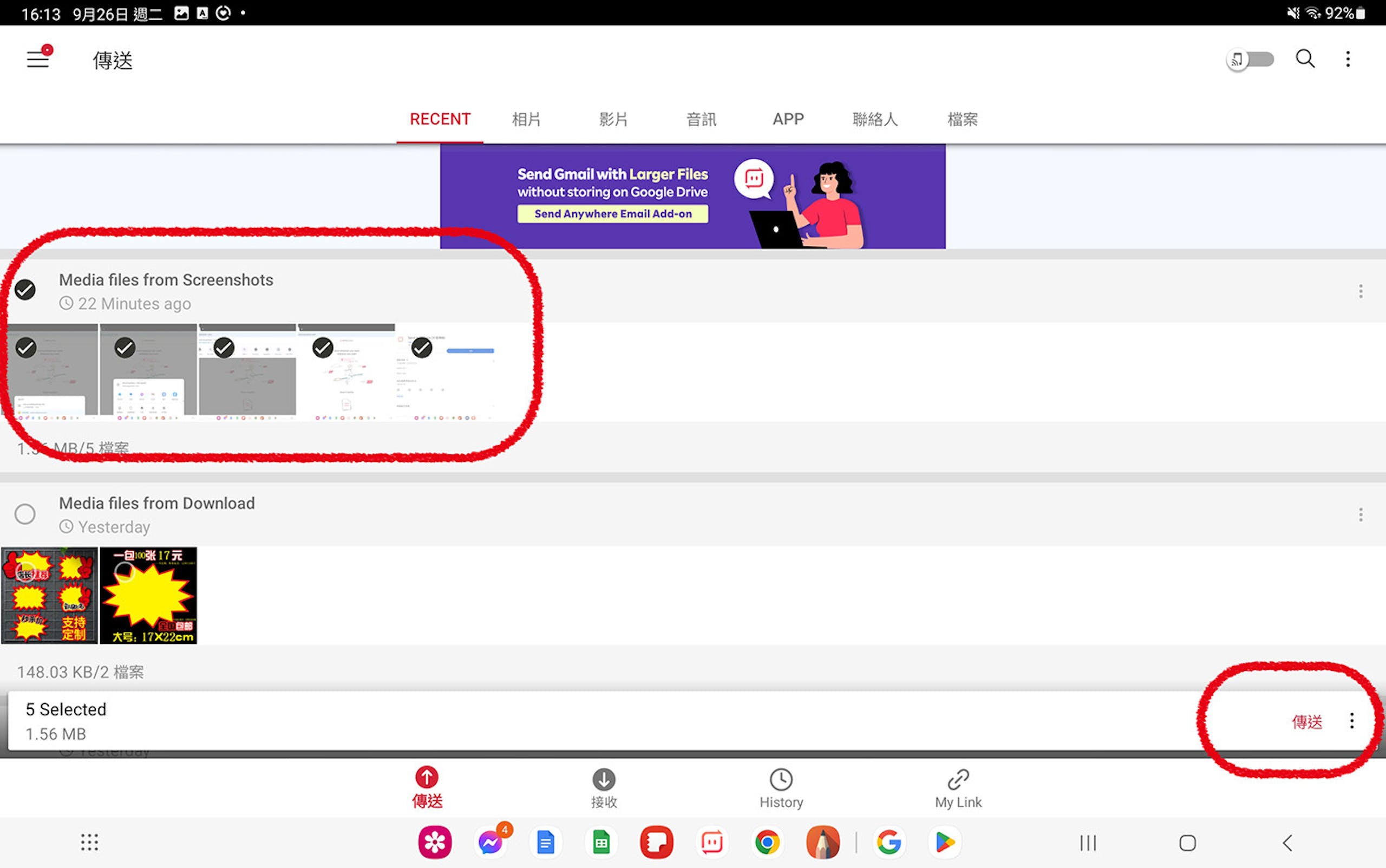1386x868 pixels.
Task: Open Messenger from the taskbar
Action: click(491, 842)
